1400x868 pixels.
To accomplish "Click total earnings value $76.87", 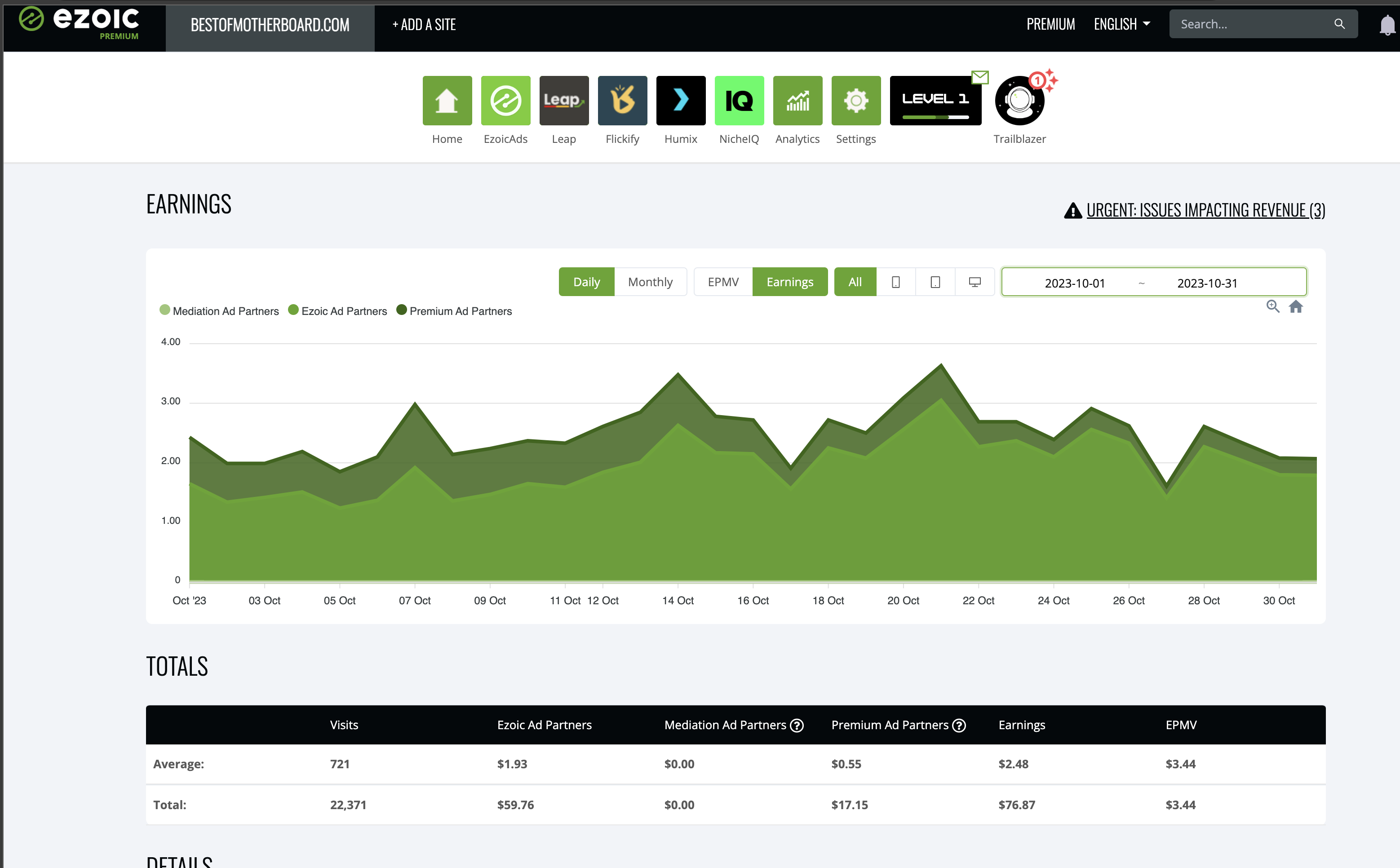I will [x=1017, y=805].
